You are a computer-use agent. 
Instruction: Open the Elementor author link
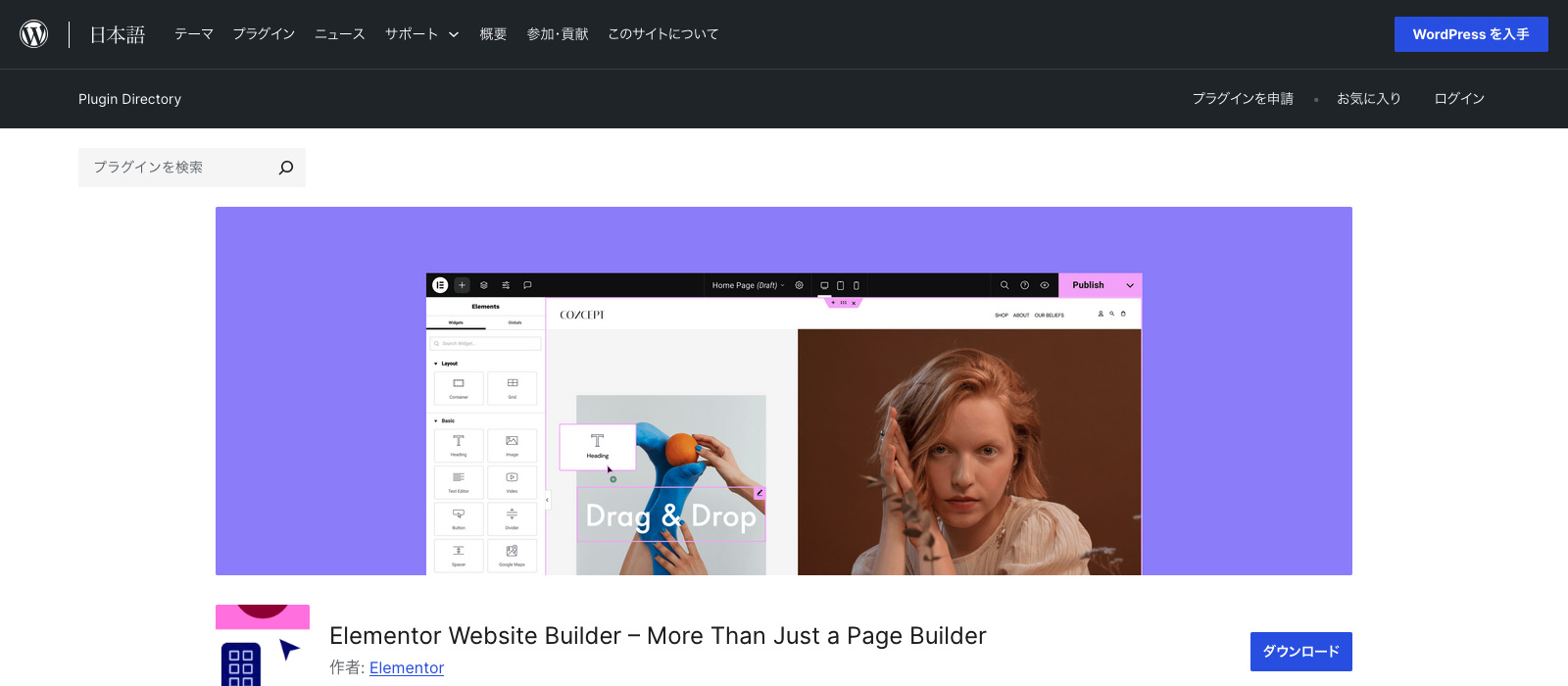tap(407, 667)
